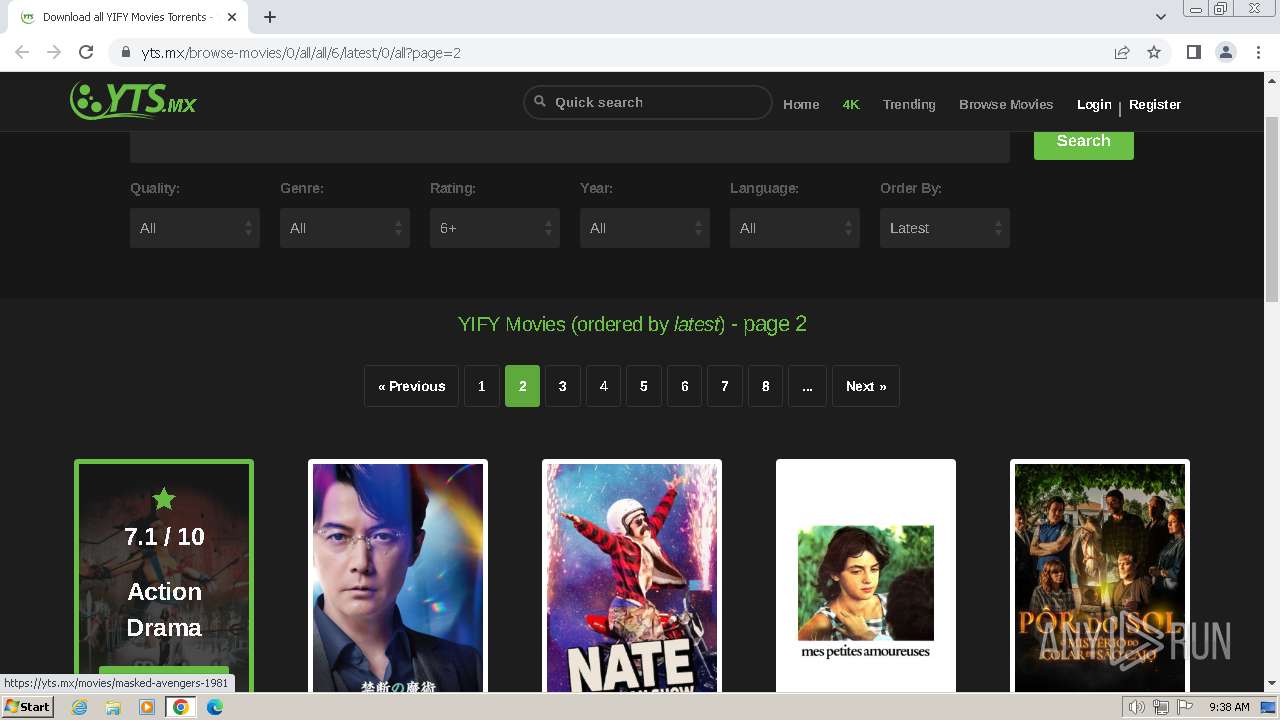Launch Microsoft Edge from the taskbar
This screenshot has height=720, width=1280.
tap(215, 707)
